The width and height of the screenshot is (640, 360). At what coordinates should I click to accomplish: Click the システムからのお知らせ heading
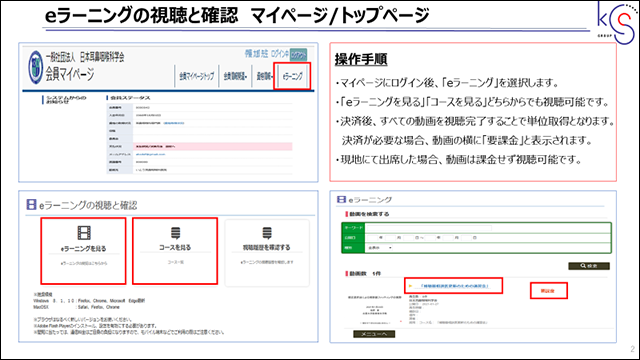[66, 100]
